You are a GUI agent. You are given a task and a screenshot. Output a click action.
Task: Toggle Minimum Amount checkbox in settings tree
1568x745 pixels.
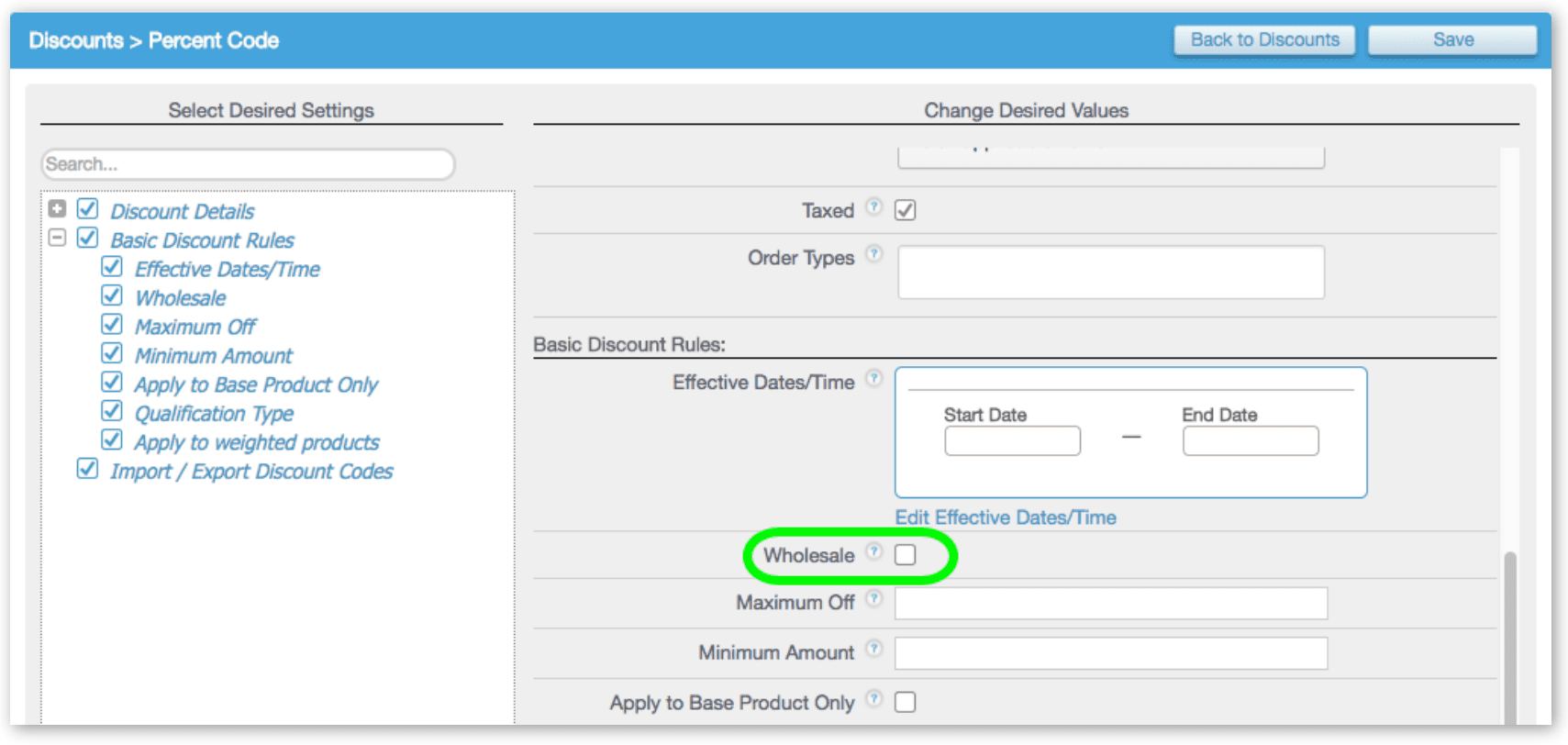tap(111, 353)
